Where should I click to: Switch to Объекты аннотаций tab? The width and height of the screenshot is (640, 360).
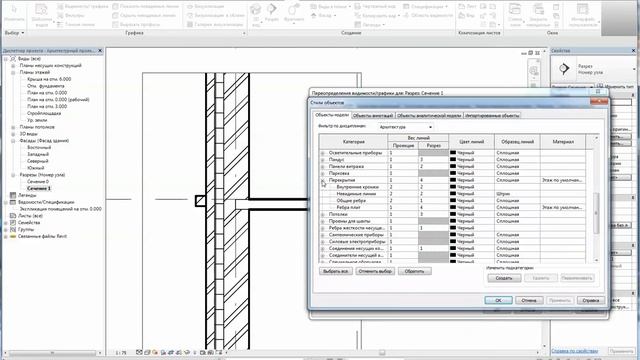(373, 116)
